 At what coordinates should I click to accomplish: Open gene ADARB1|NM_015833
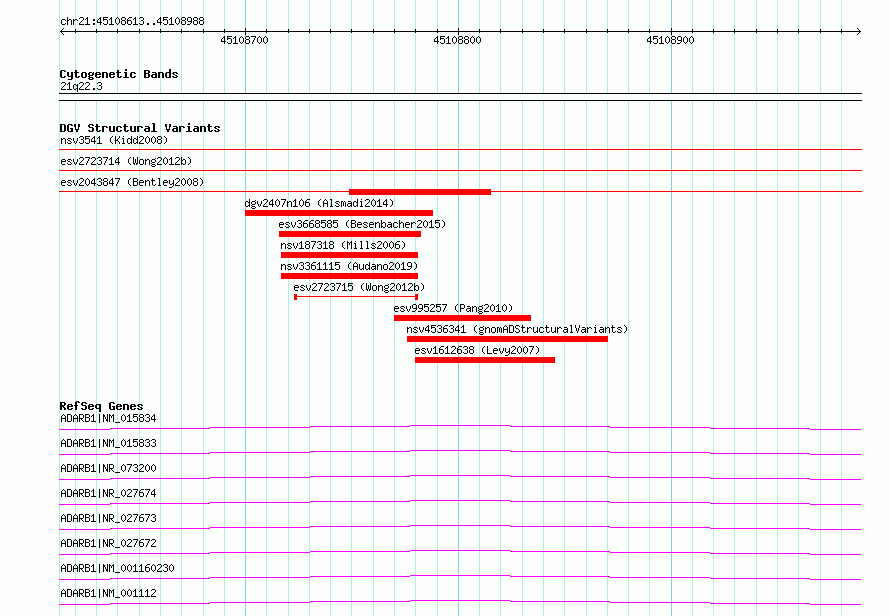coord(108,443)
